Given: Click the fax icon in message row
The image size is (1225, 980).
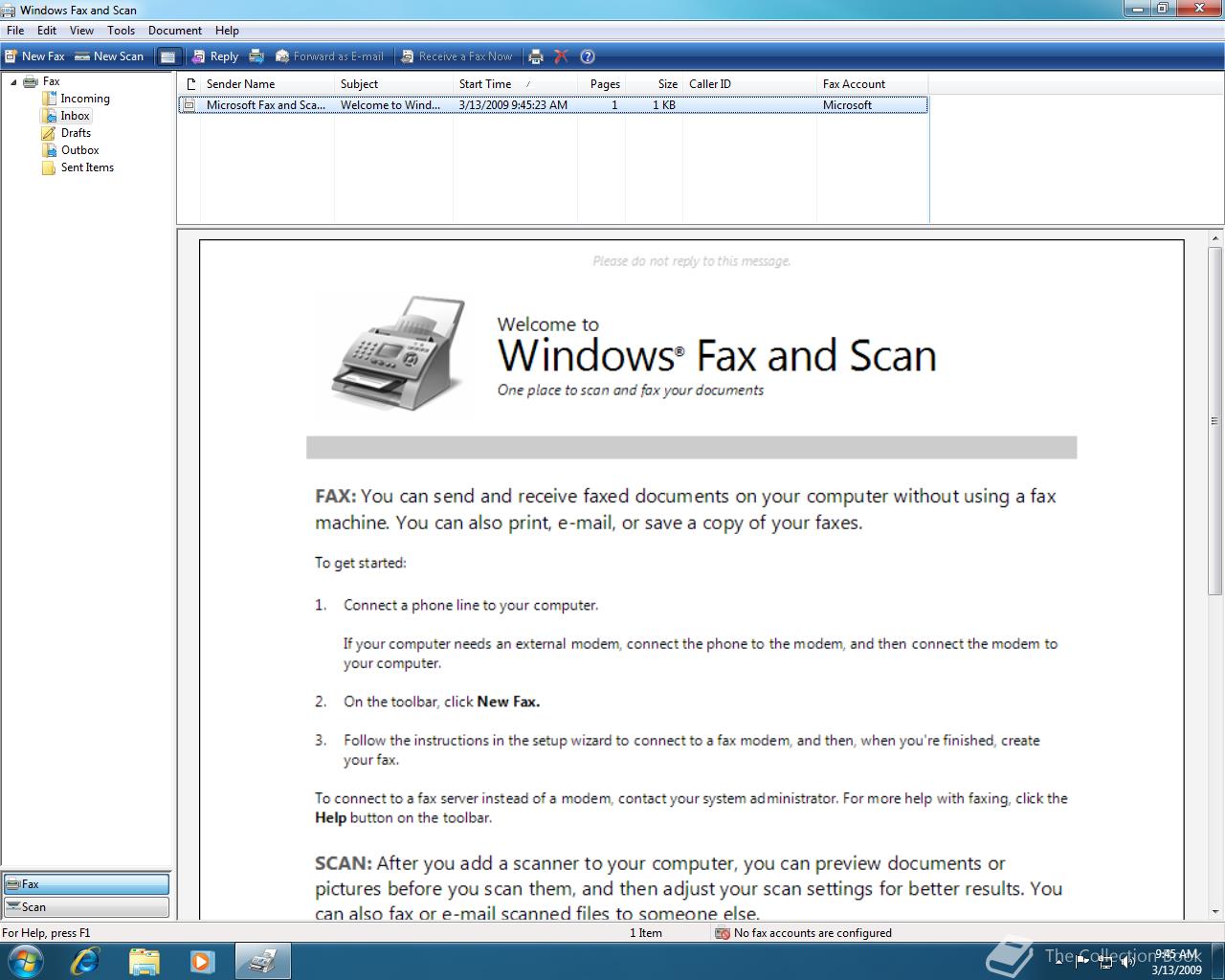Looking at the screenshot, I should 189,105.
